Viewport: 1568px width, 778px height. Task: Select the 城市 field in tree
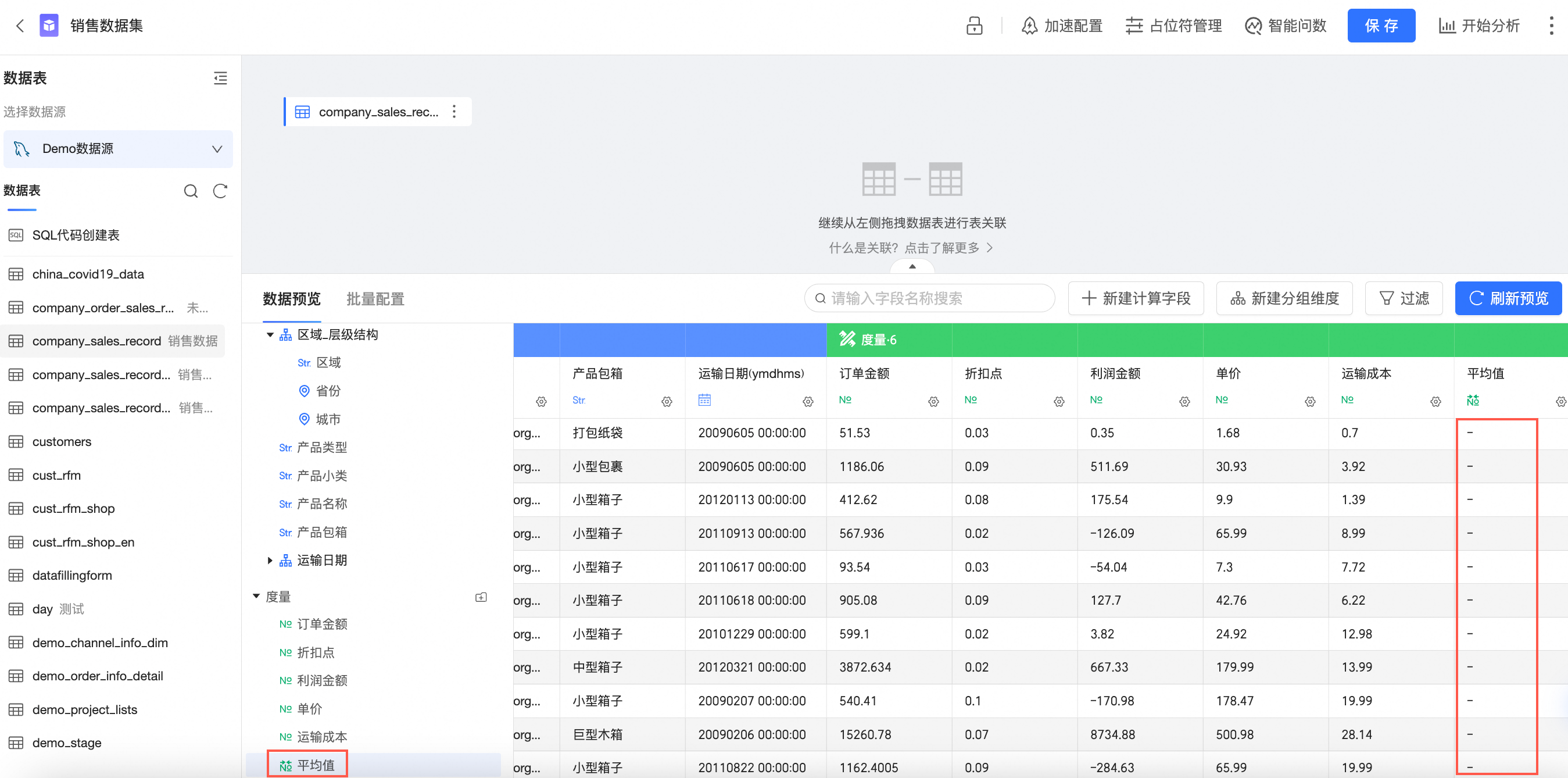point(329,419)
